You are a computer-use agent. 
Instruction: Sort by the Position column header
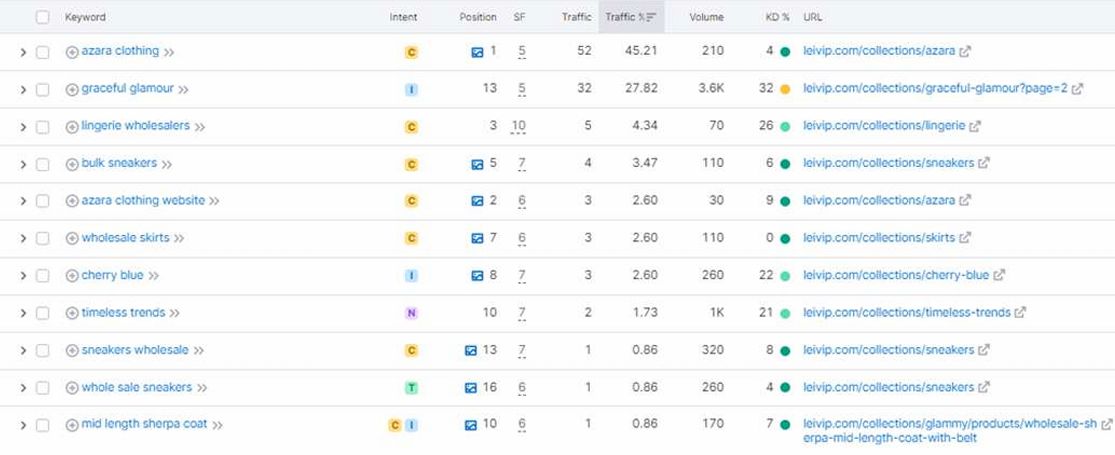pos(478,17)
